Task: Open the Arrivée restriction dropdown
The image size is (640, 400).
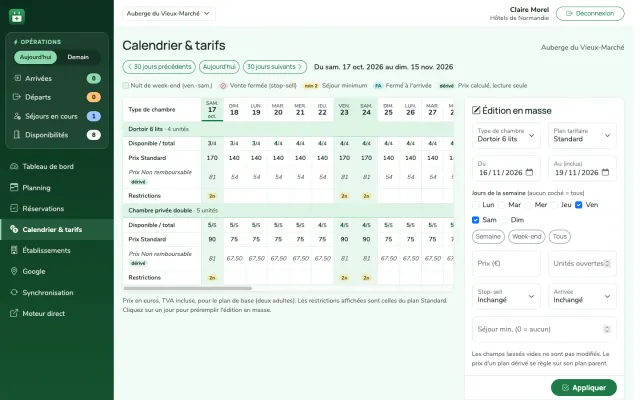Action: click(582, 296)
